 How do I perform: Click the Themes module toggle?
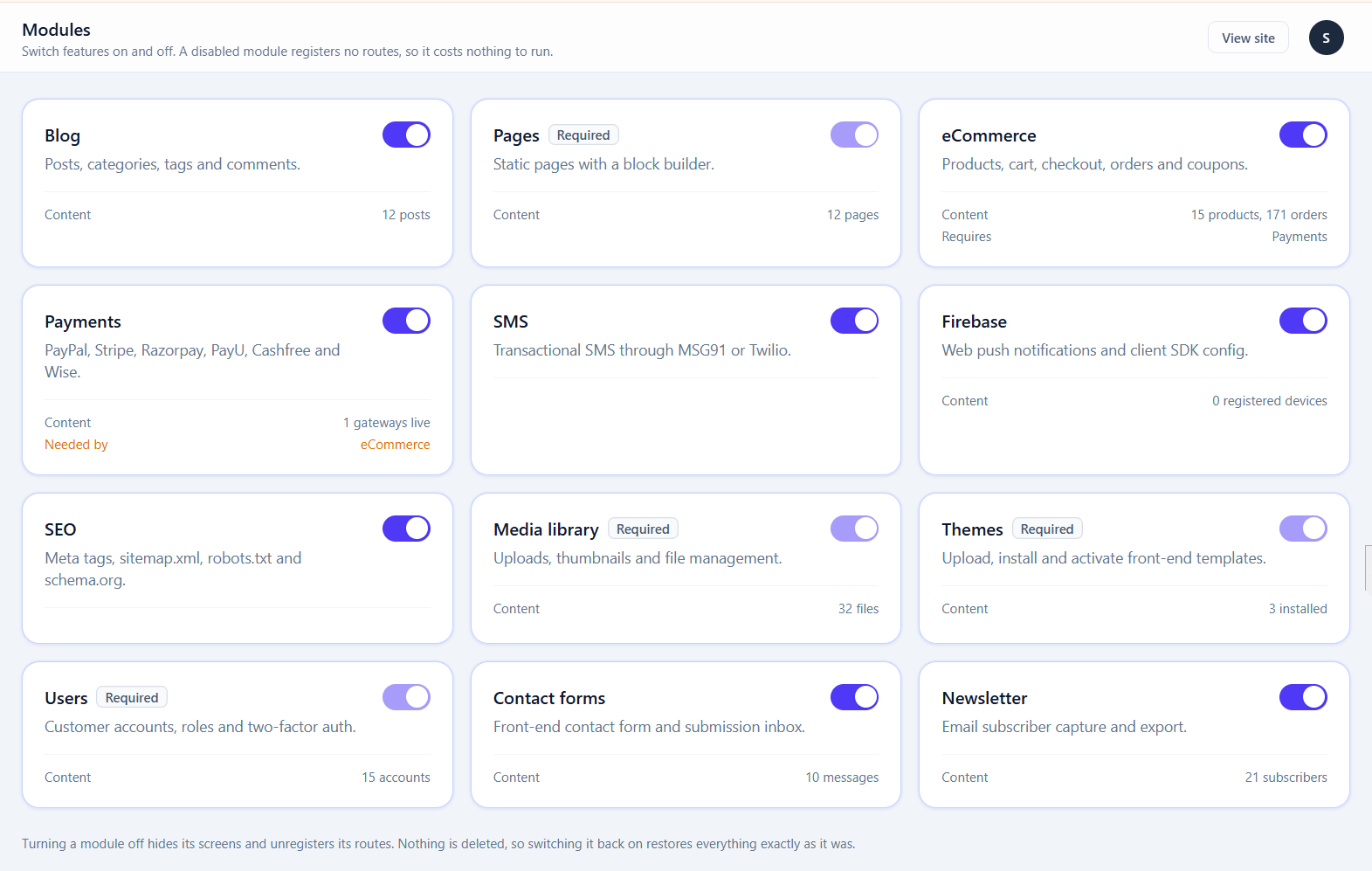[1303, 529]
